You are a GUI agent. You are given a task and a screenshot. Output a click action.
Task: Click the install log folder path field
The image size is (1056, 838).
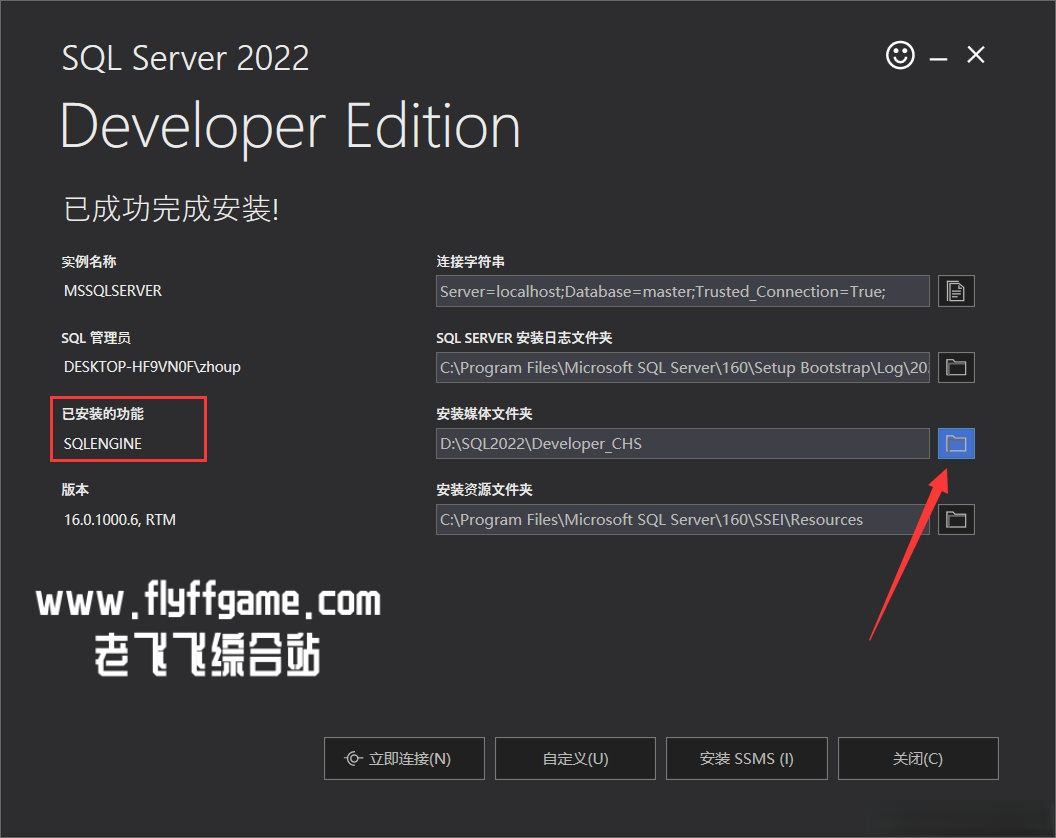683,367
